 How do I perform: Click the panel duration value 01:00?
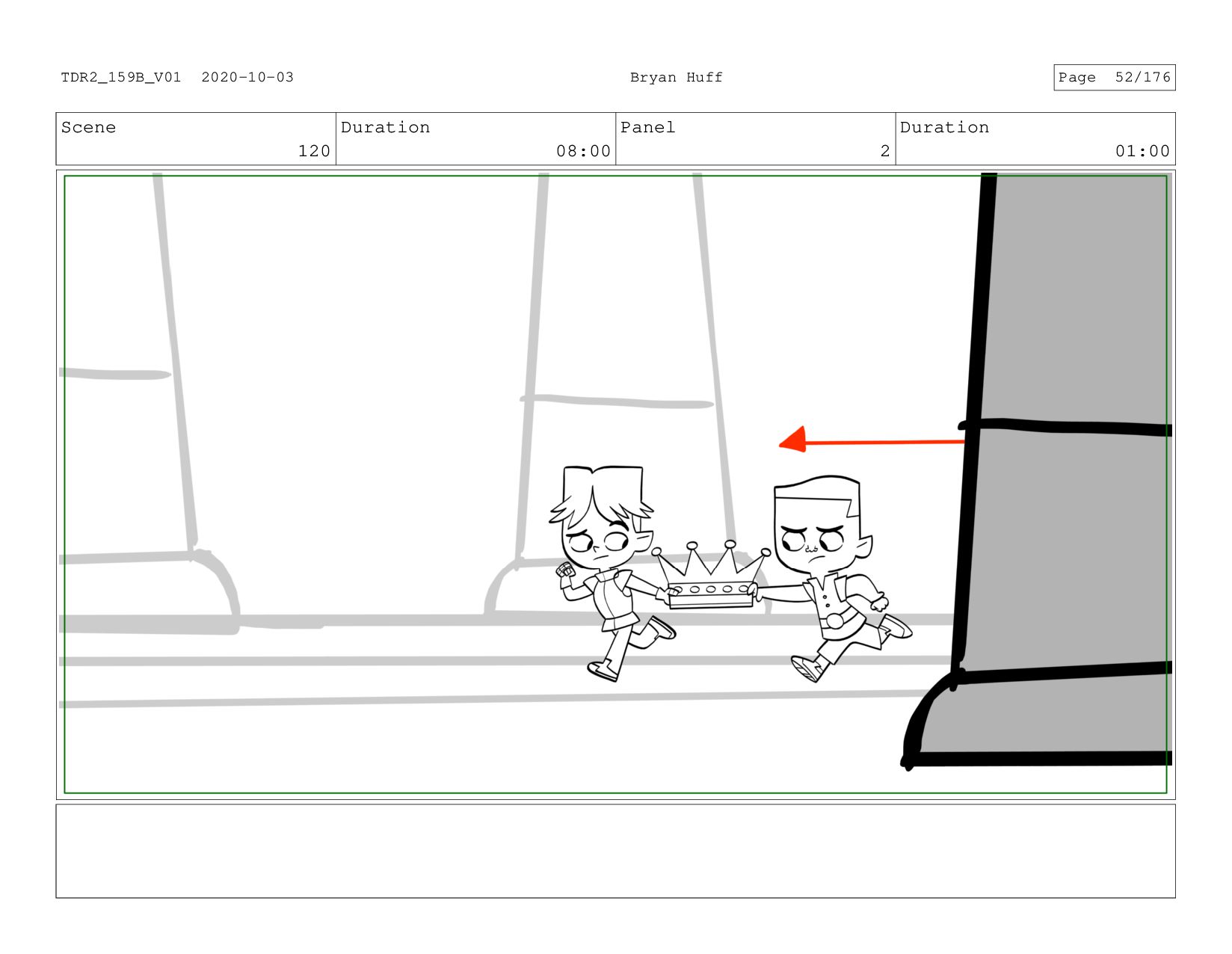coord(1142,151)
